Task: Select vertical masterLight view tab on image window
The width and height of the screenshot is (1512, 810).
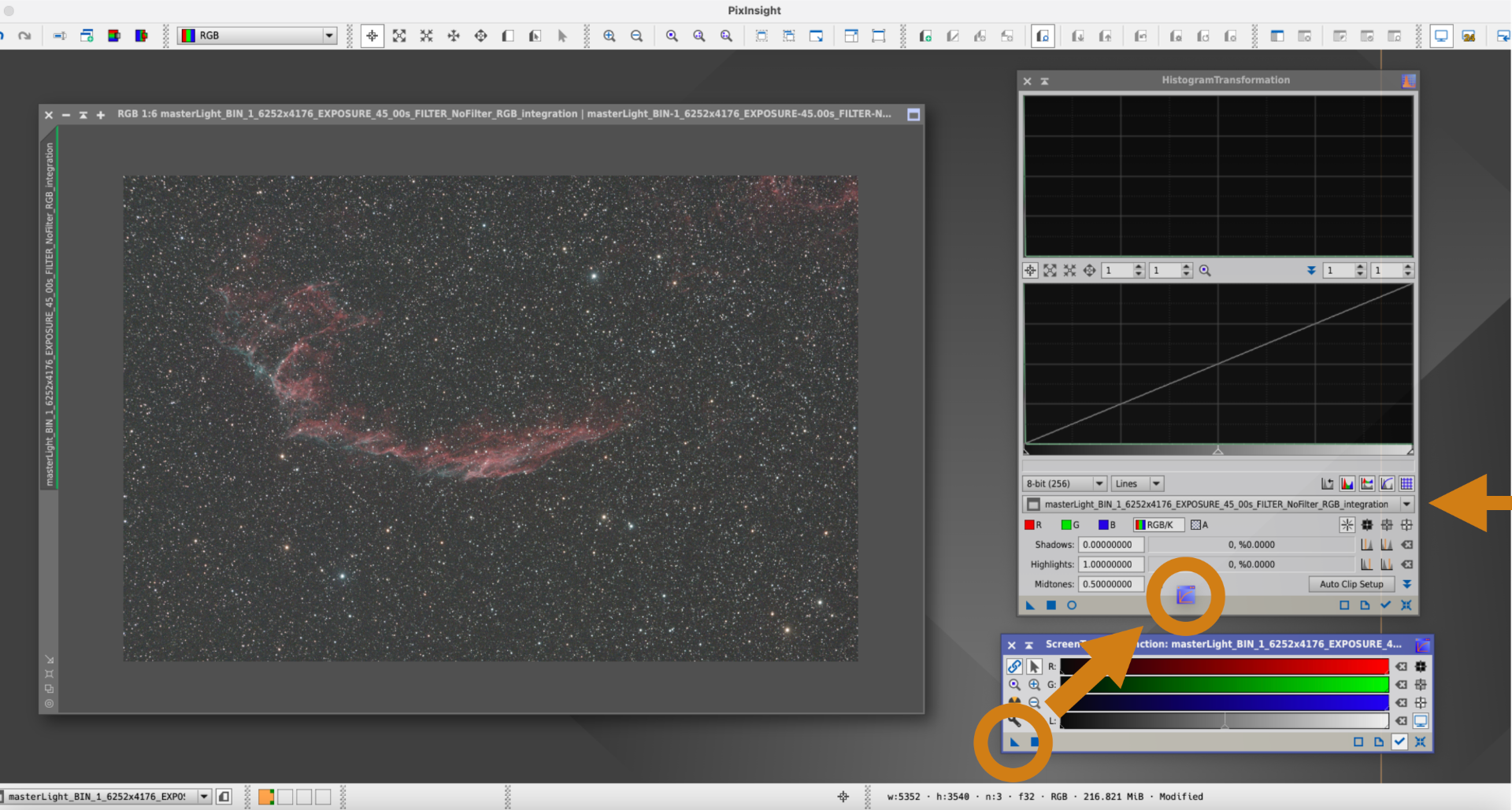Action: coord(49,313)
